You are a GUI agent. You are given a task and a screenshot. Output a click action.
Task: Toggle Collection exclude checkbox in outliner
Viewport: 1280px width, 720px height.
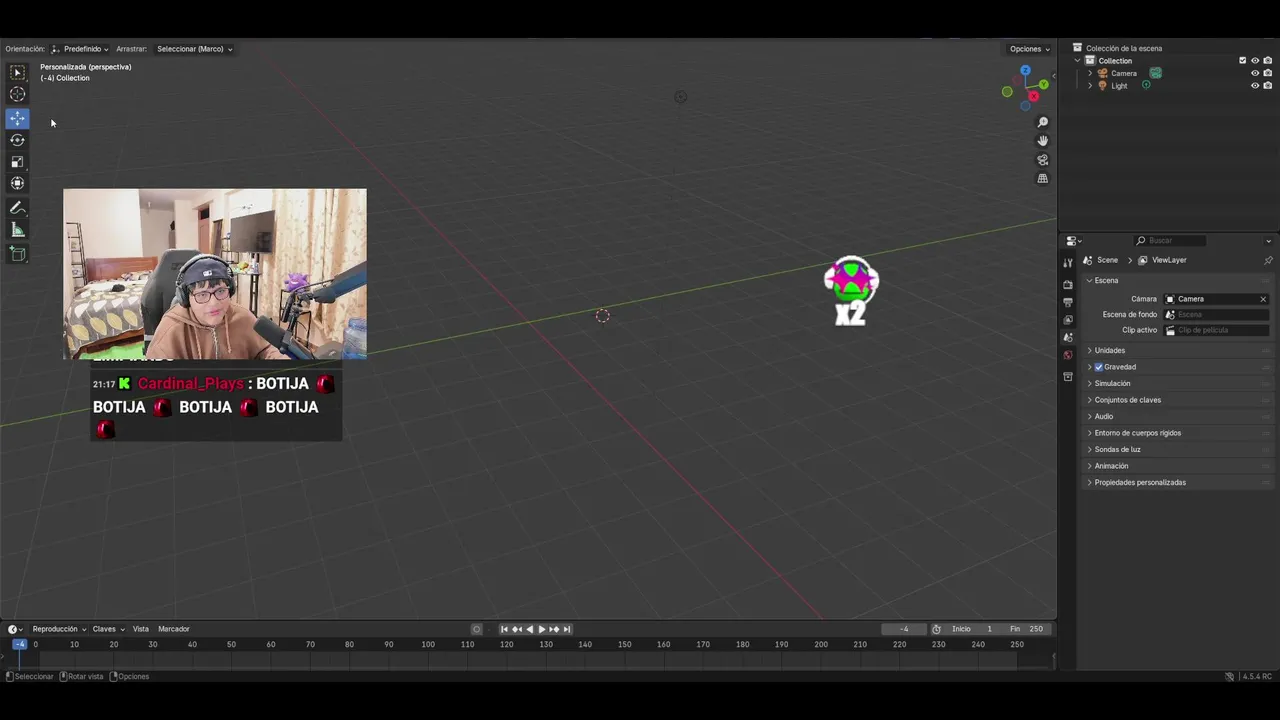[x=1243, y=61]
